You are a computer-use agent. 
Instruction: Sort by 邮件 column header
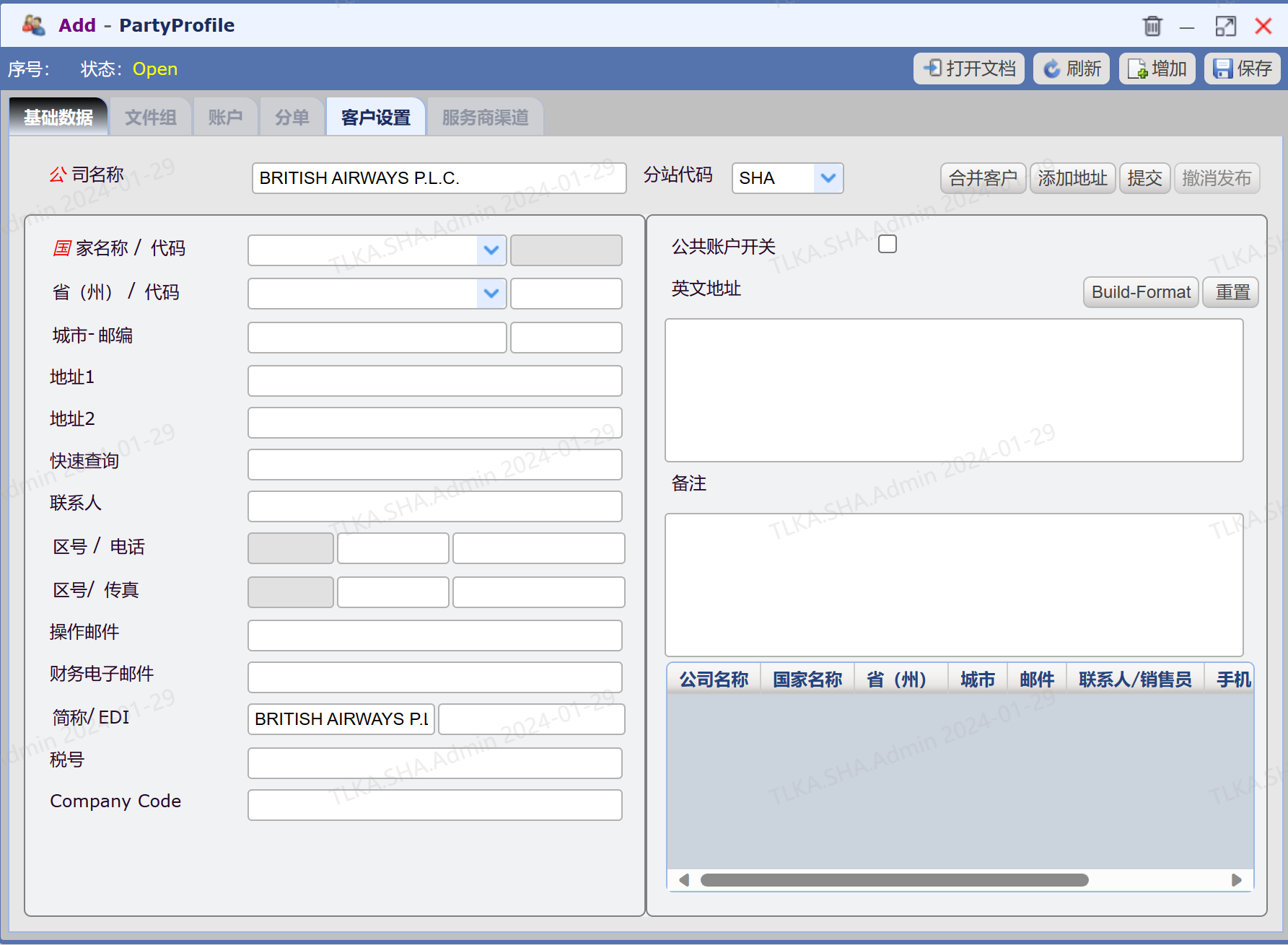pos(1037,680)
